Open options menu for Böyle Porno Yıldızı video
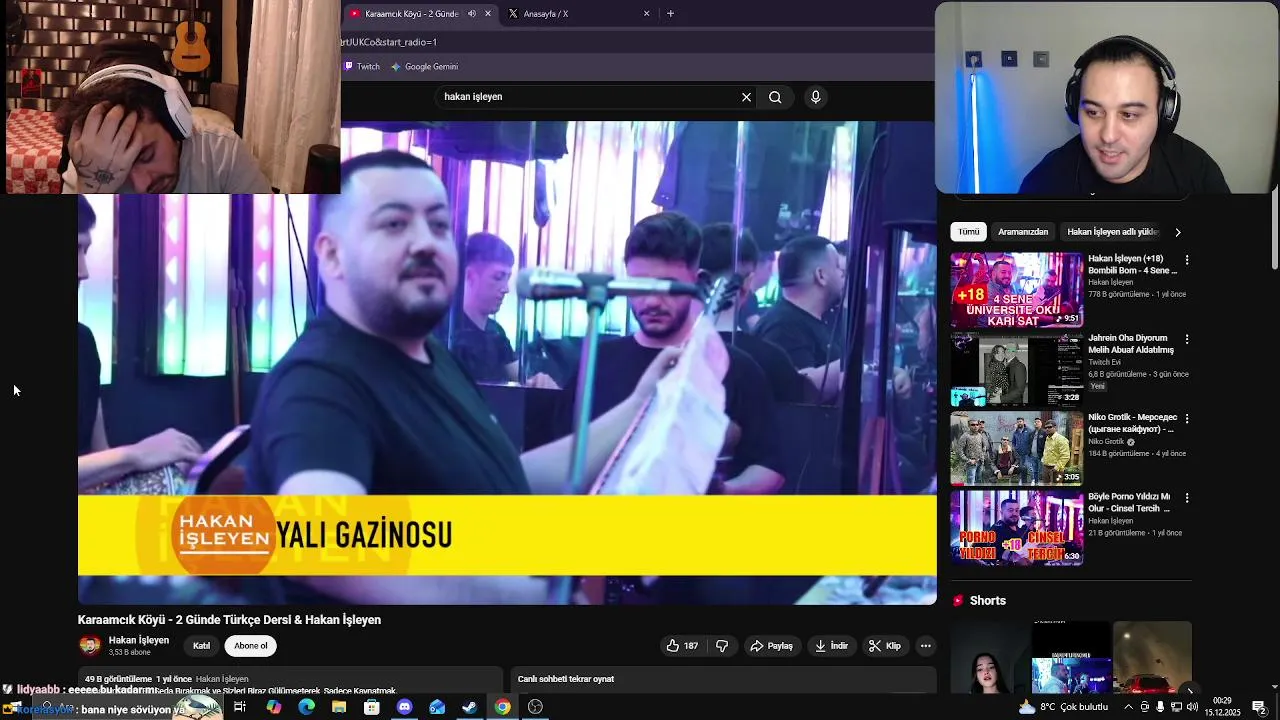Image resolution: width=1280 pixels, height=720 pixels. point(1187,498)
